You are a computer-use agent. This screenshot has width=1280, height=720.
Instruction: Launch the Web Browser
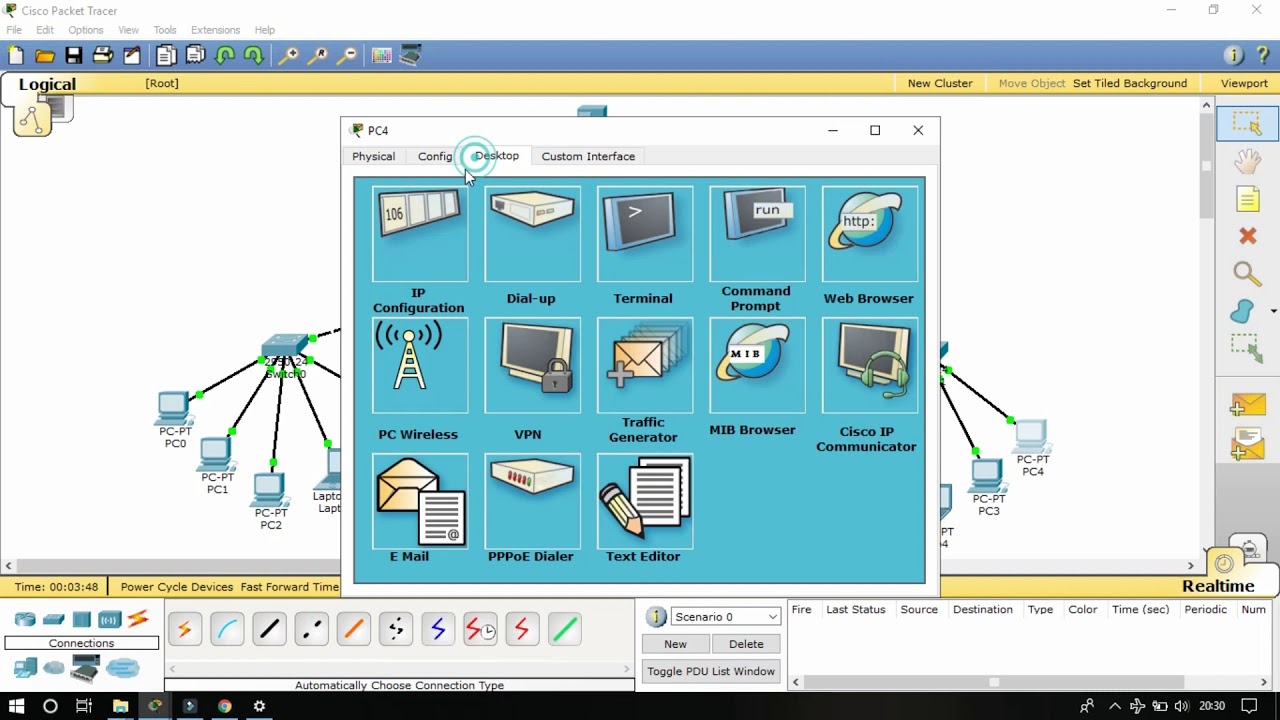[869, 234]
